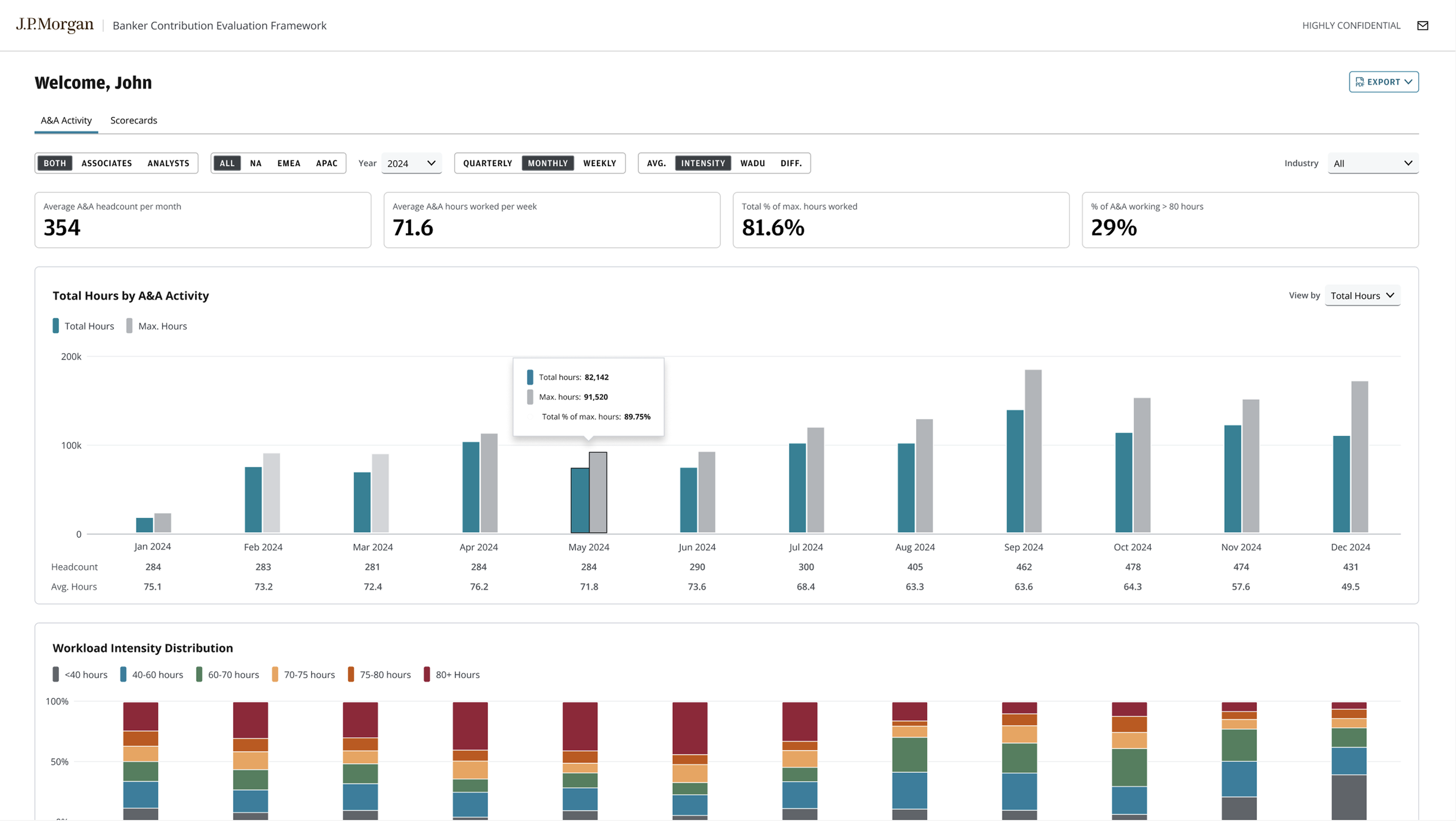Filter by ASSOCIATES only
The width and height of the screenshot is (1456, 821).
(x=107, y=163)
